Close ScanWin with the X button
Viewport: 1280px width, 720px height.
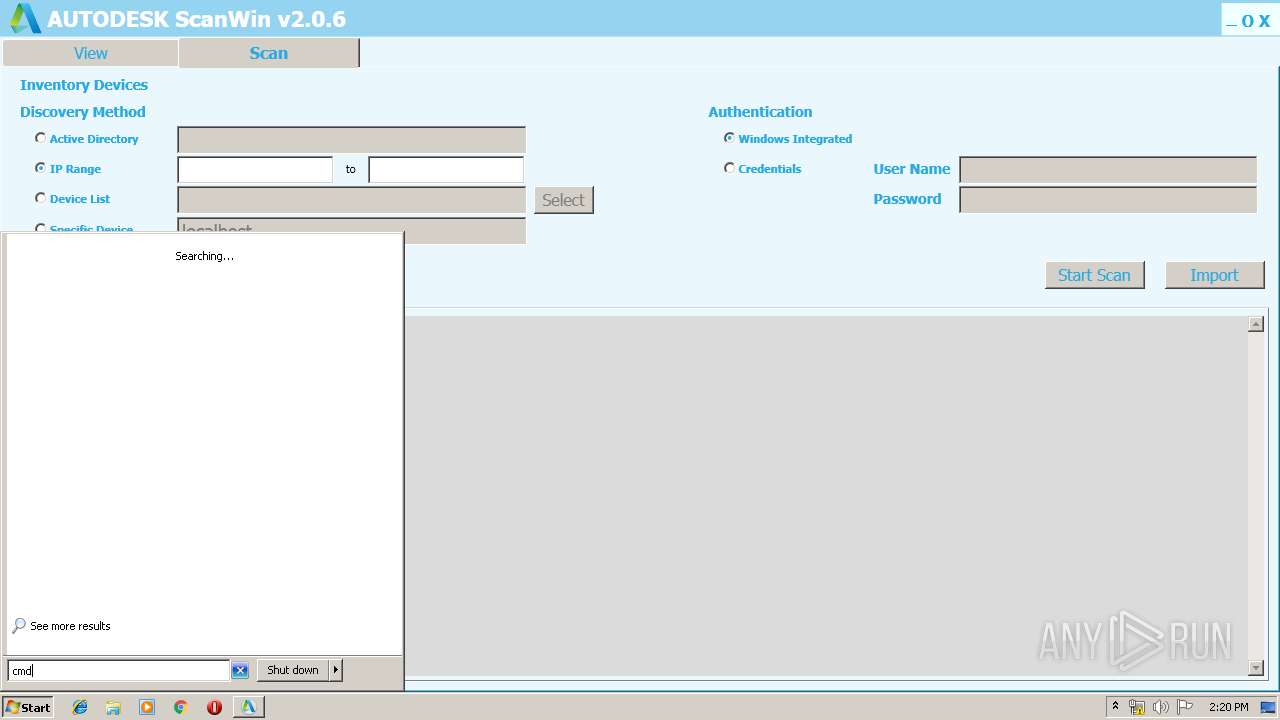click(1264, 21)
